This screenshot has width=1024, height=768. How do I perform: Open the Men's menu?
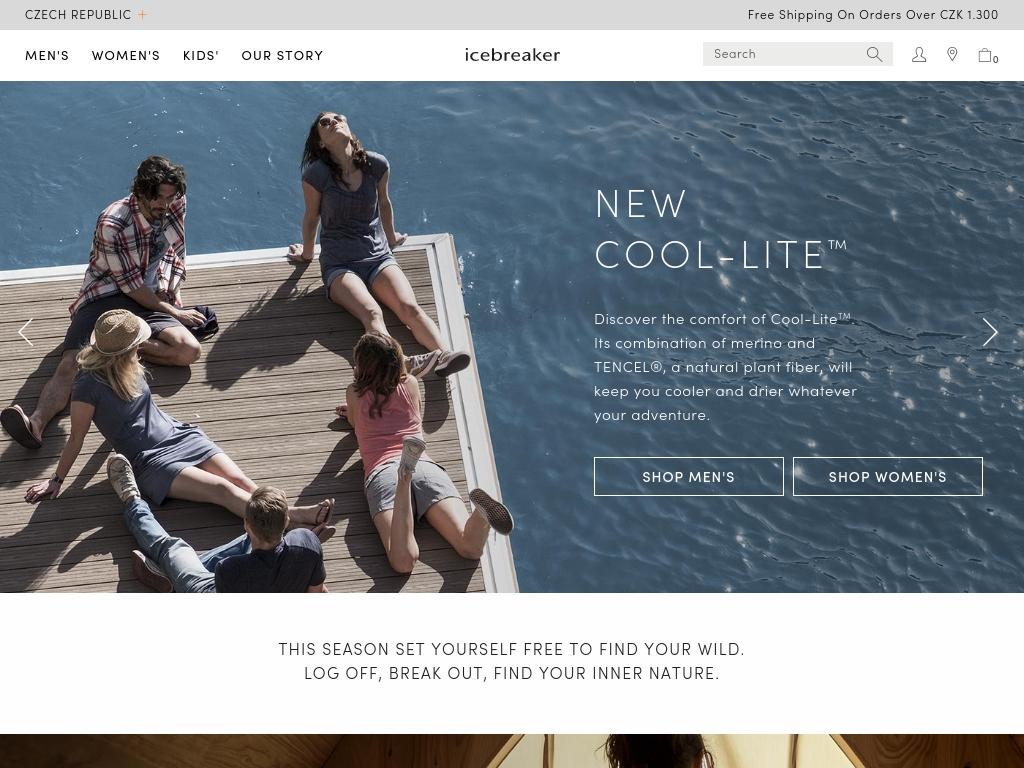click(47, 56)
